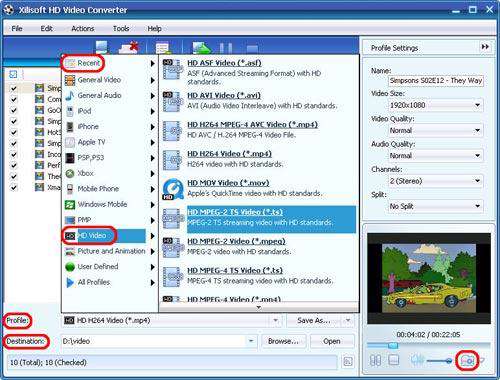Click the play/pause control below the preview

375,360
